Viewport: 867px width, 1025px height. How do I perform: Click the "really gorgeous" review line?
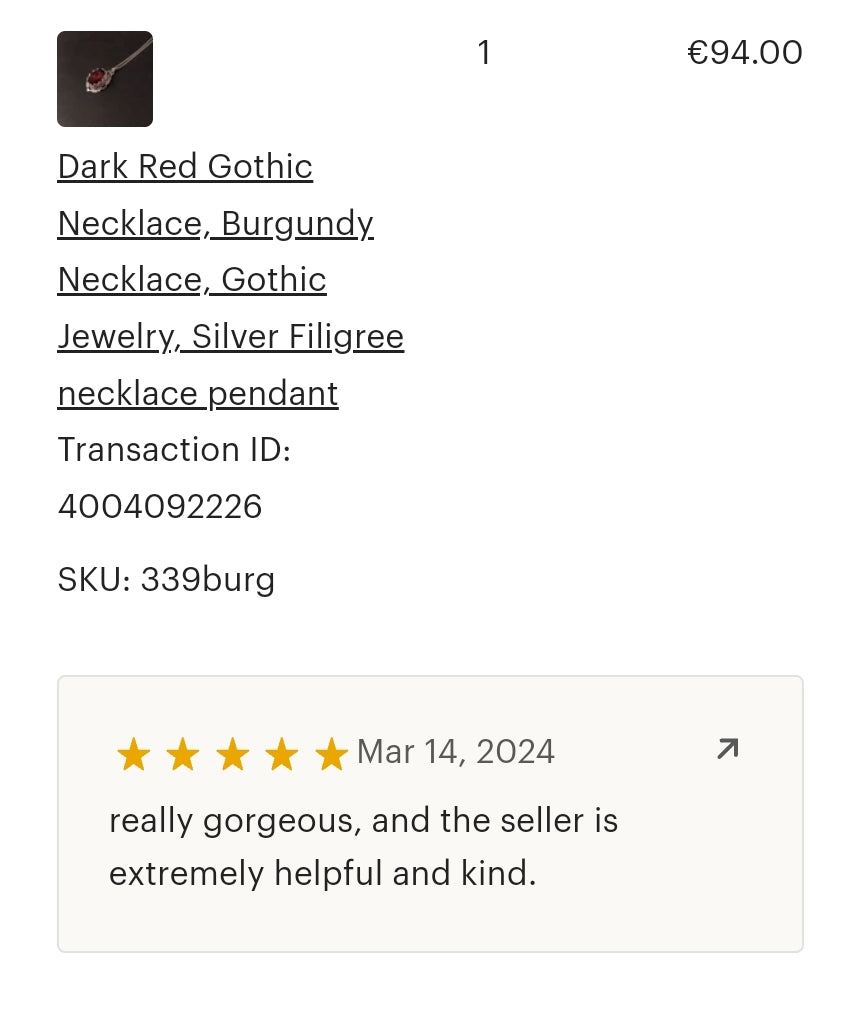pyautogui.click(x=363, y=821)
